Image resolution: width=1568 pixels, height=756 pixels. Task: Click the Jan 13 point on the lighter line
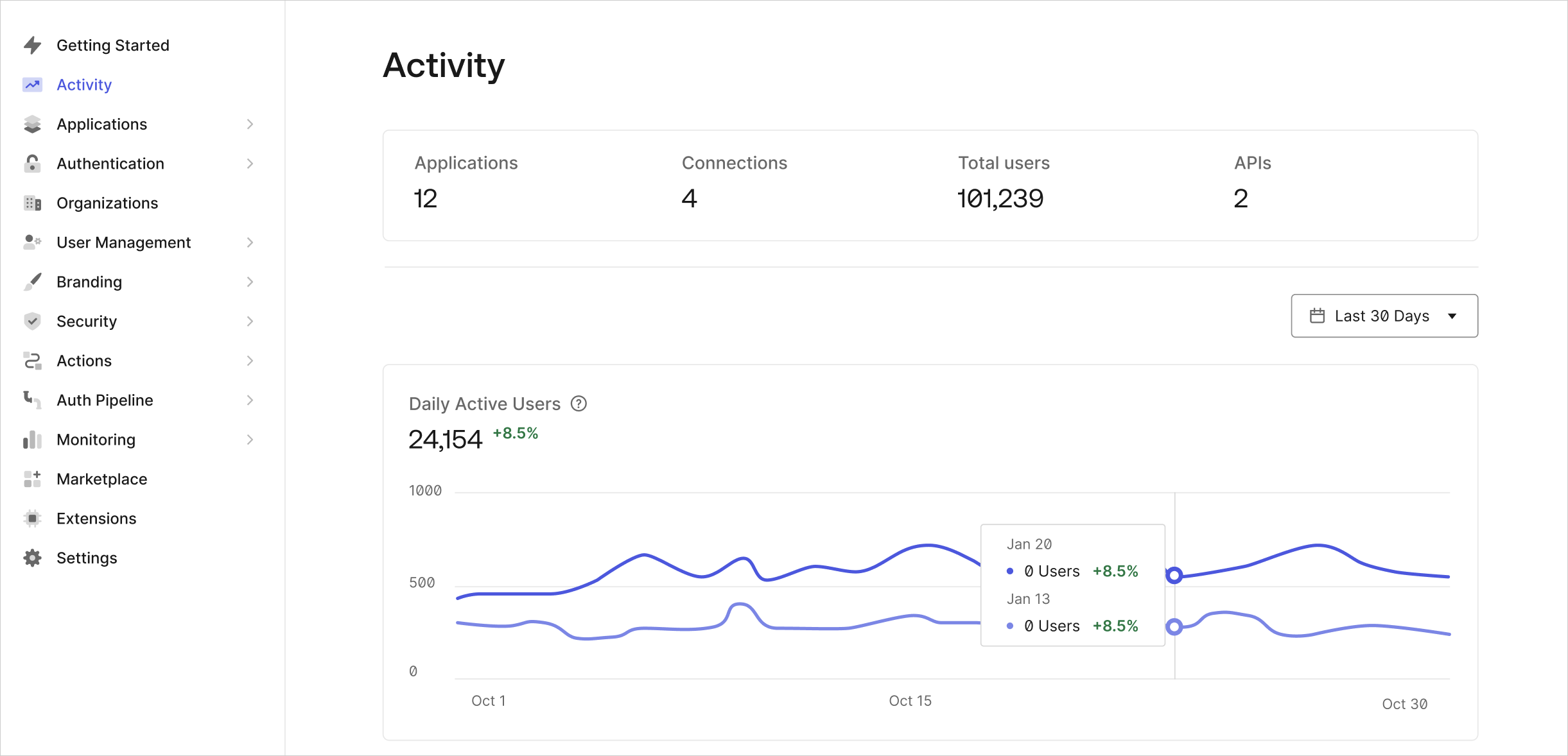click(x=1175, y=628)
